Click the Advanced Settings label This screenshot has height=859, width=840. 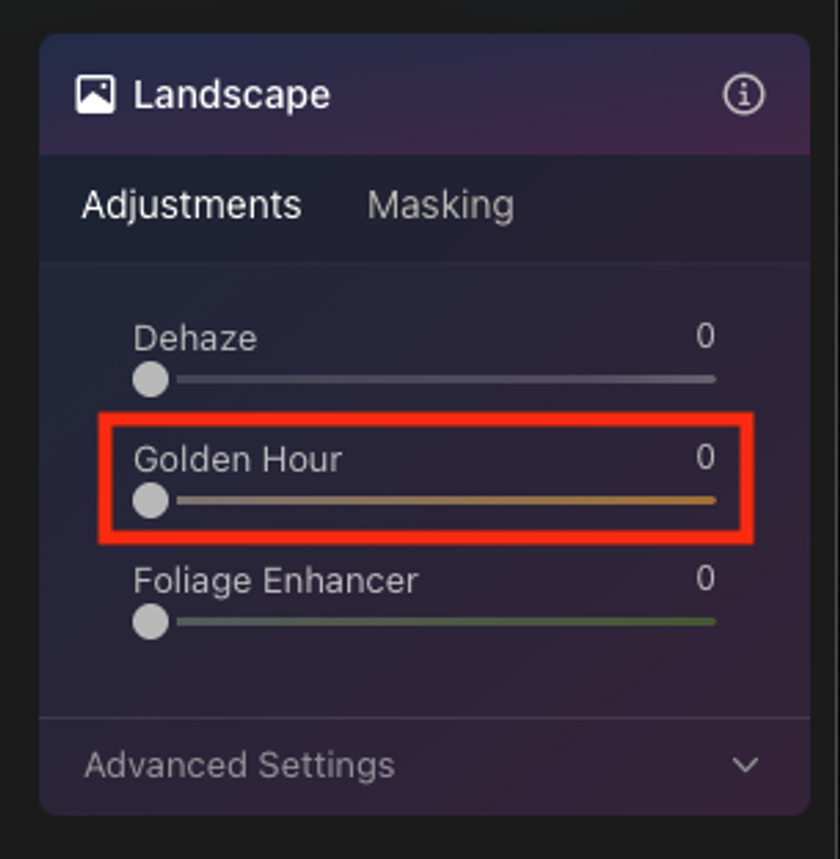pyautogui.click(x=239, y=765)
